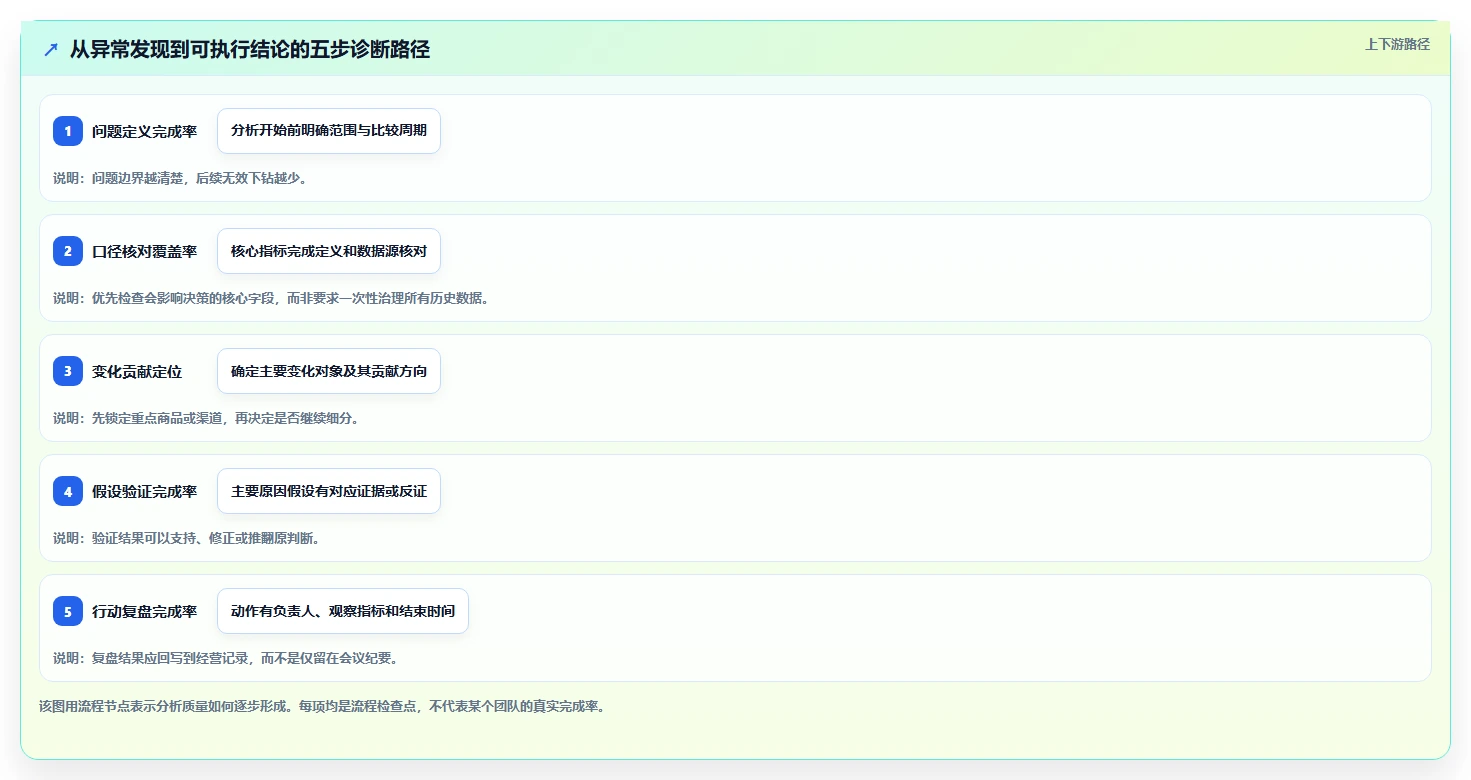This screenshot has height=780, width=1471.
Task: Click the note about 优先检查会影响决策的核心字段
Action: 271,298
